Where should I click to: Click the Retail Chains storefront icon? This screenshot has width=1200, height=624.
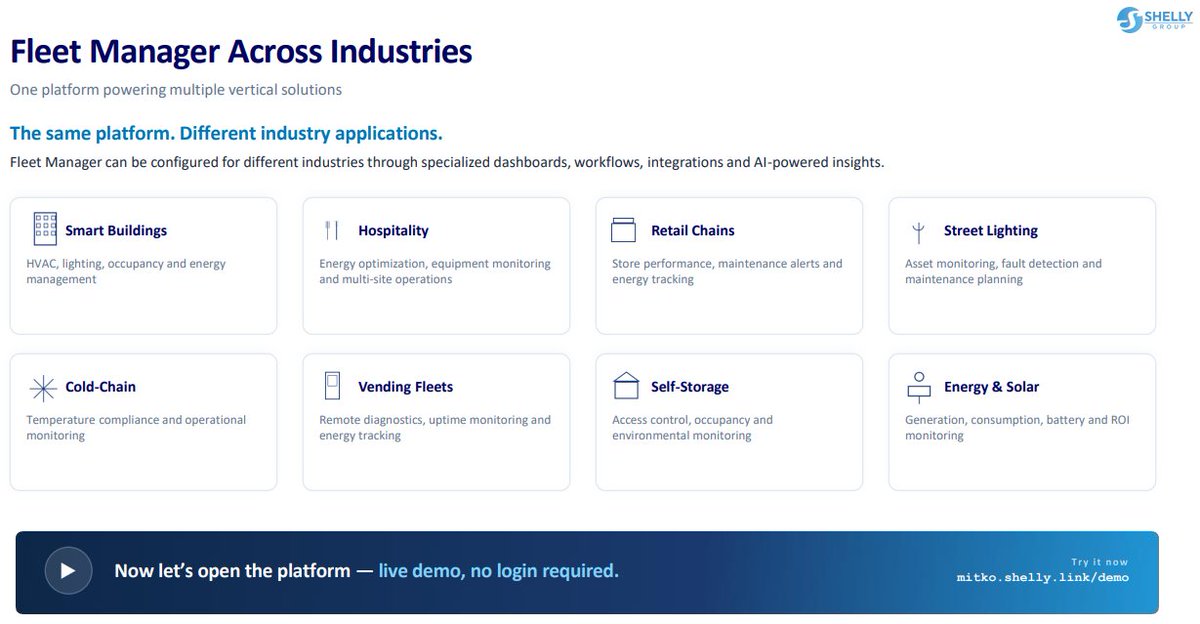(624, 230)
